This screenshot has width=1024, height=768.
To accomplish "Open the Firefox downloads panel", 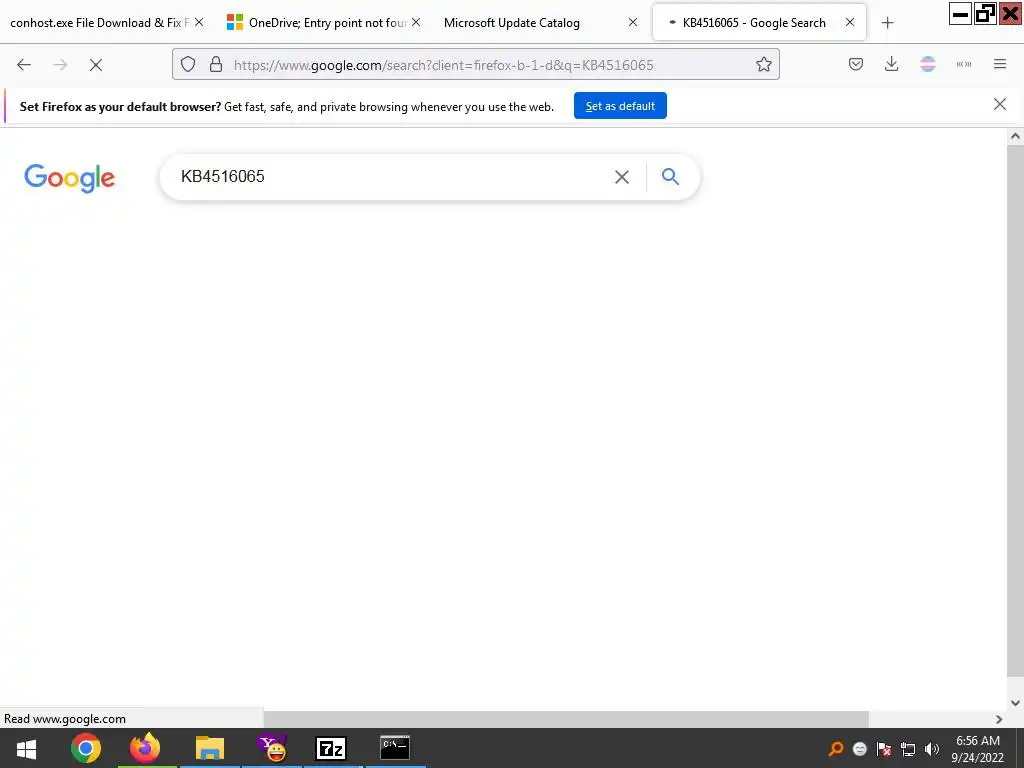I will (891, 64).
